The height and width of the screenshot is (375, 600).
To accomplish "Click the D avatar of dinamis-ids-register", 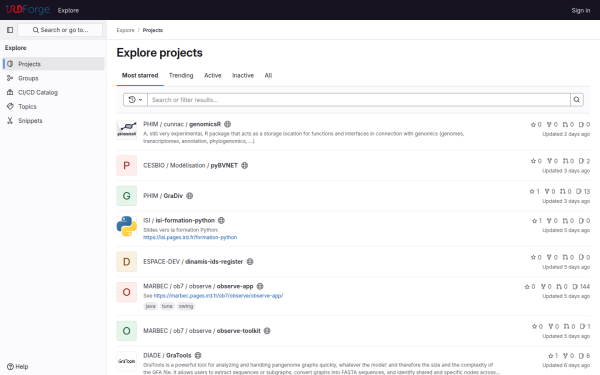I will point(127,262).
